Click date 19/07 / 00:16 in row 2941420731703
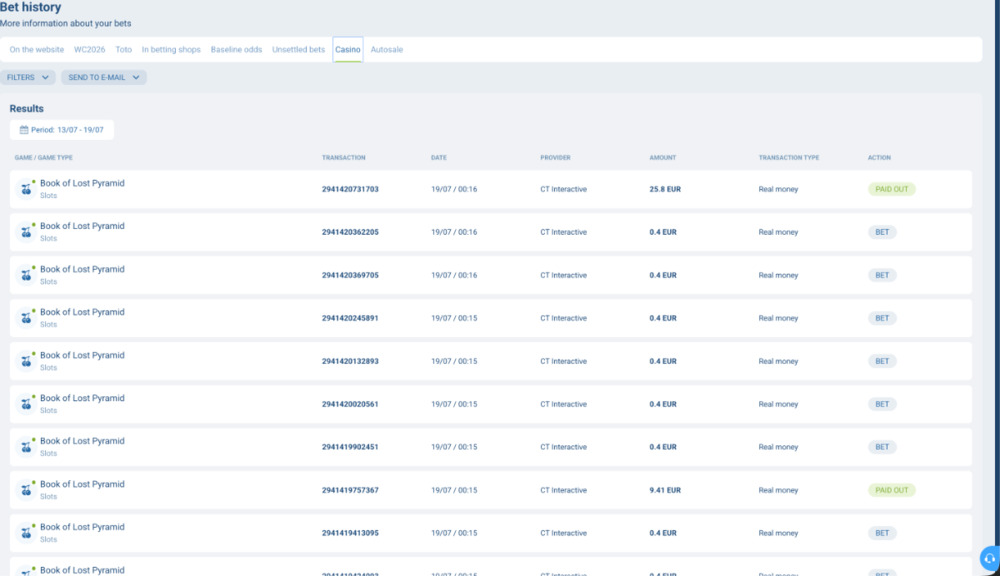1000x576 pixels. pos(454,189)
